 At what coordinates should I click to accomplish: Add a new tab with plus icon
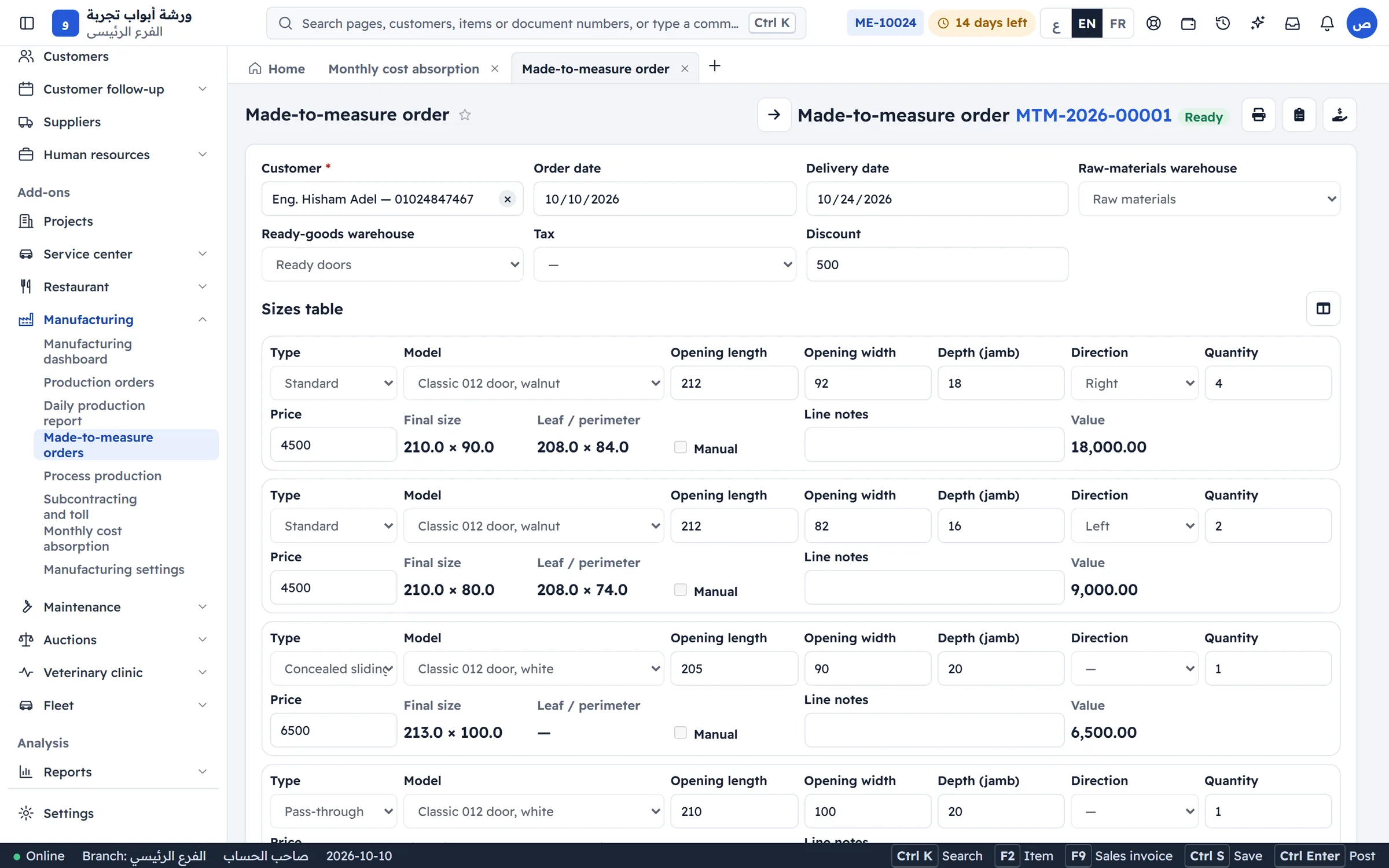pos(715,66)
